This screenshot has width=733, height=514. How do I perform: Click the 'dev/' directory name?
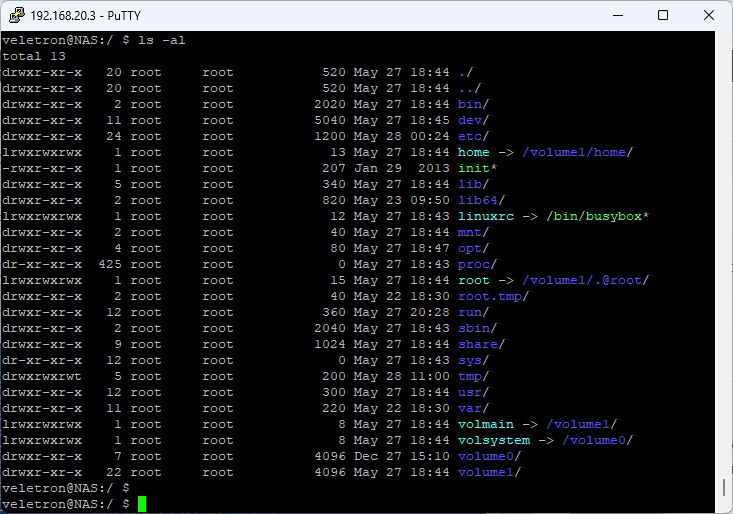click(473, 120)
